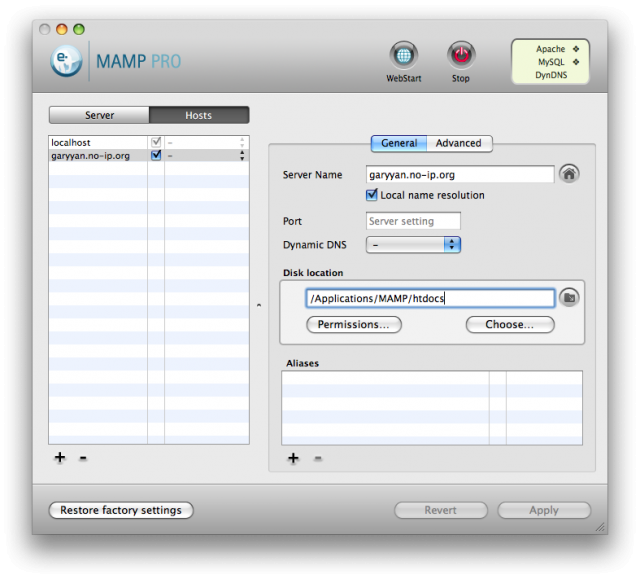640x579 pixels.
Task: Add an alias with the plus icon
Action: click(x=293, y=458)
